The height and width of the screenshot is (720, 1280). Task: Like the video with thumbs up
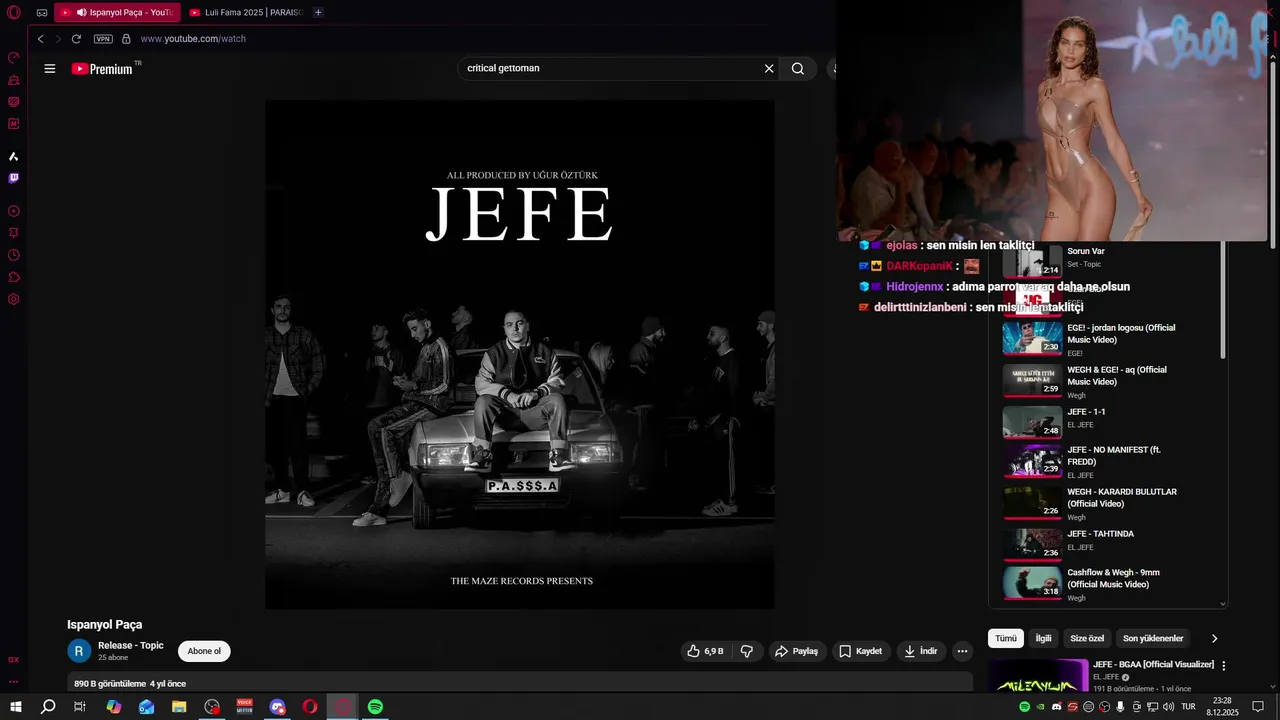click(x=705, y=651)
